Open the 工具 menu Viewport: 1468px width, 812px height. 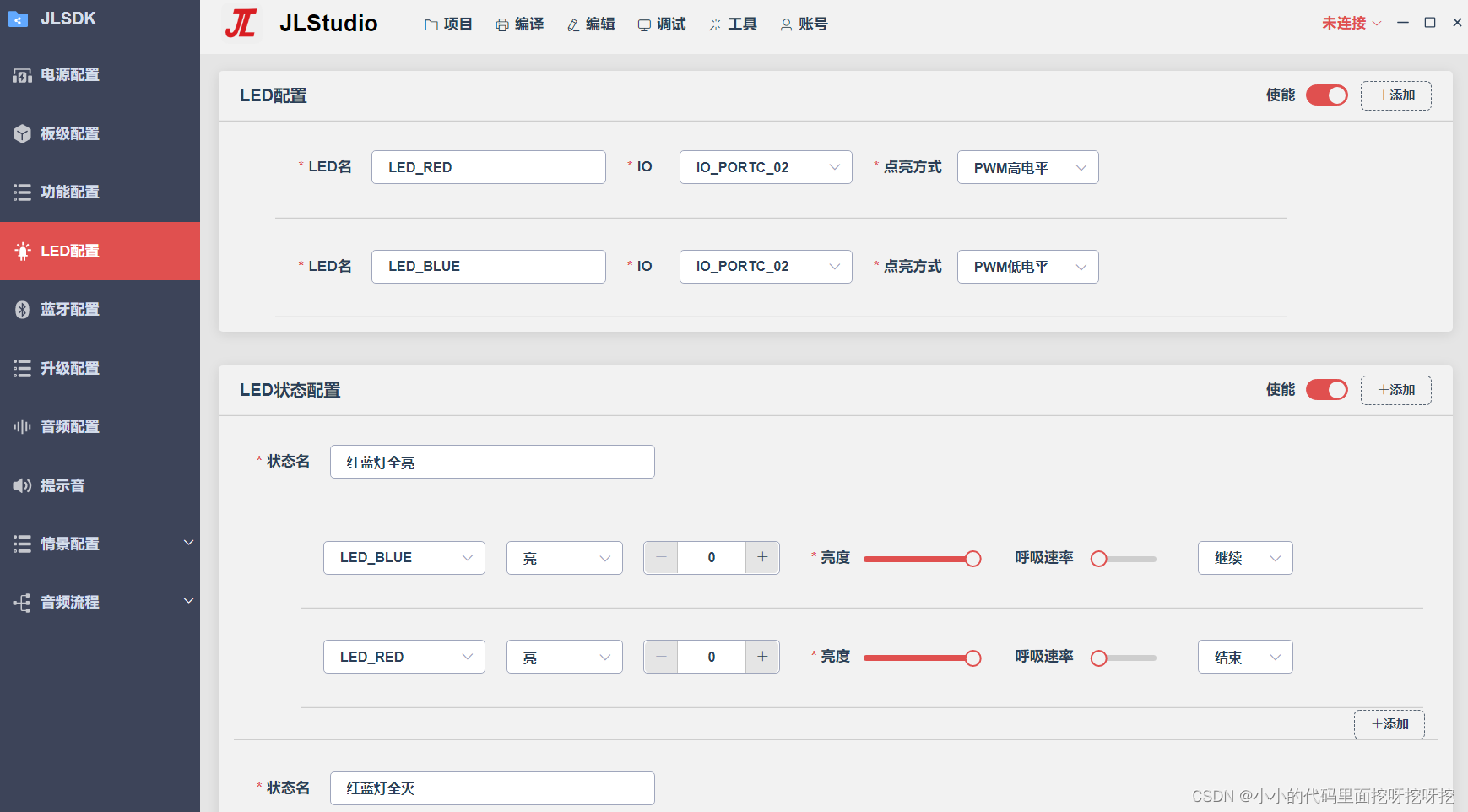click(x=732, y=24)
